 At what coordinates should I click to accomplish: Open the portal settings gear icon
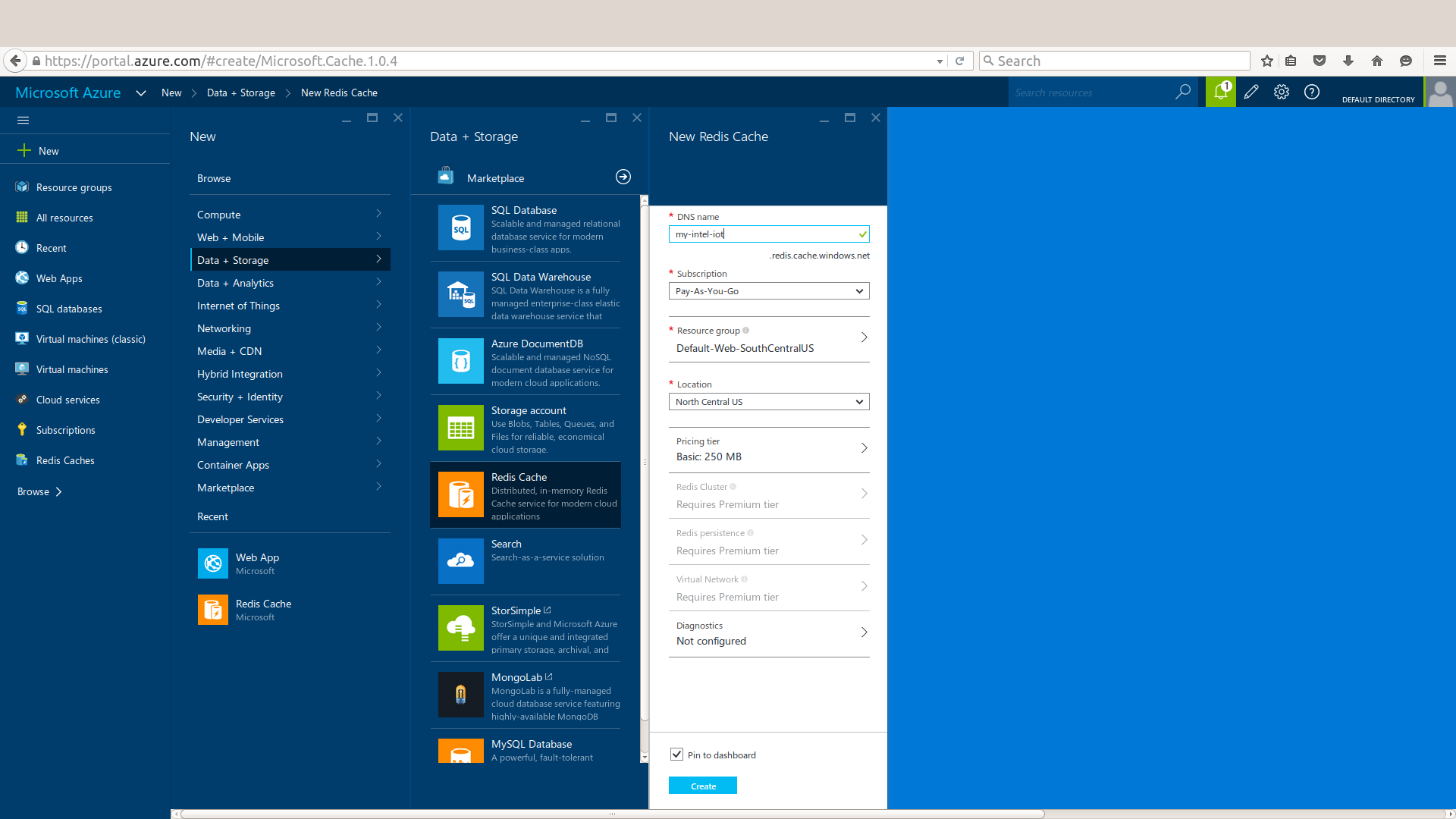(x=1281, y=92)
